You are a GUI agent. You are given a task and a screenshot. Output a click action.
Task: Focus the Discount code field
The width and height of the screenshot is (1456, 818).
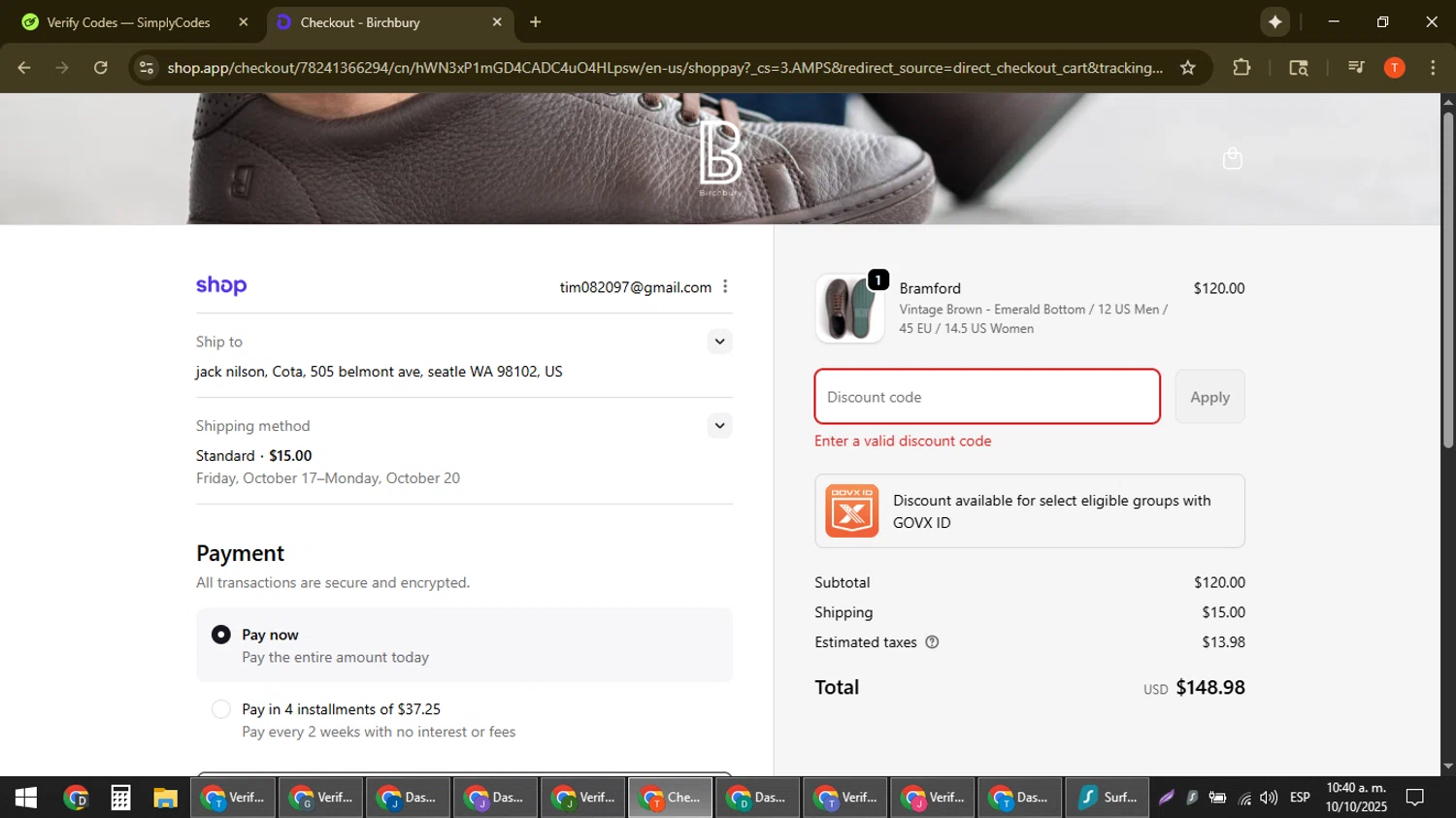click(x=987, y=397)
